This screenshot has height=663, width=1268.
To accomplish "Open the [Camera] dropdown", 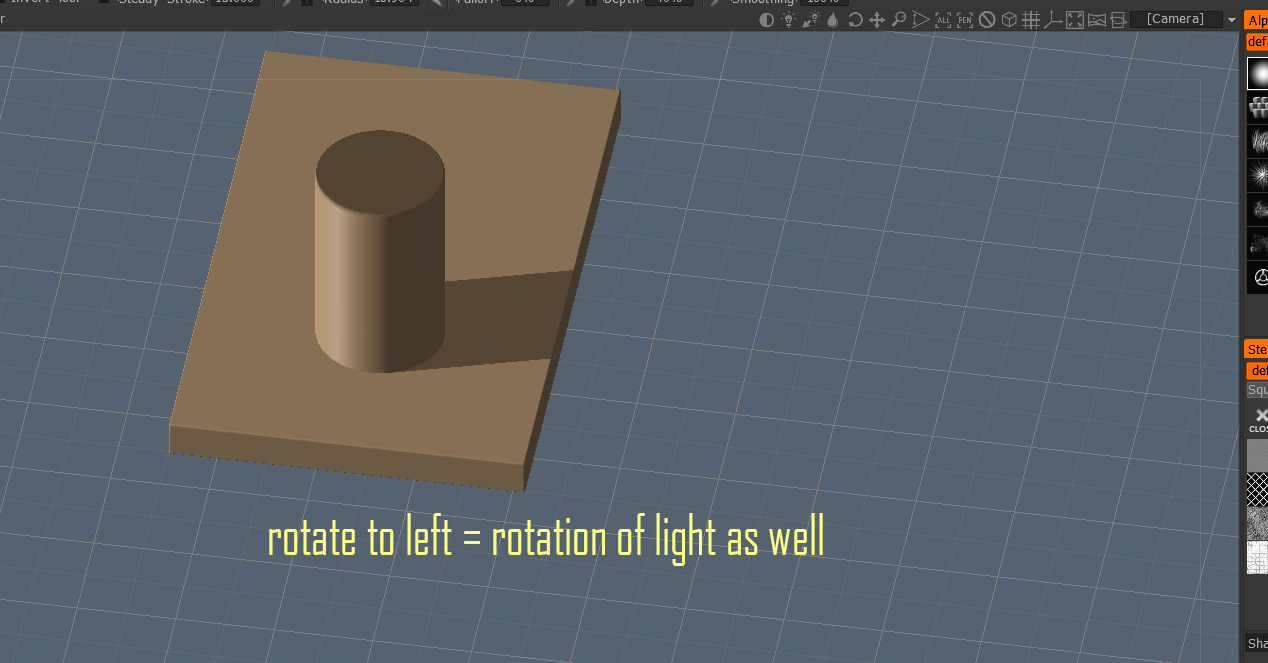I will [x=1176, y=20].
